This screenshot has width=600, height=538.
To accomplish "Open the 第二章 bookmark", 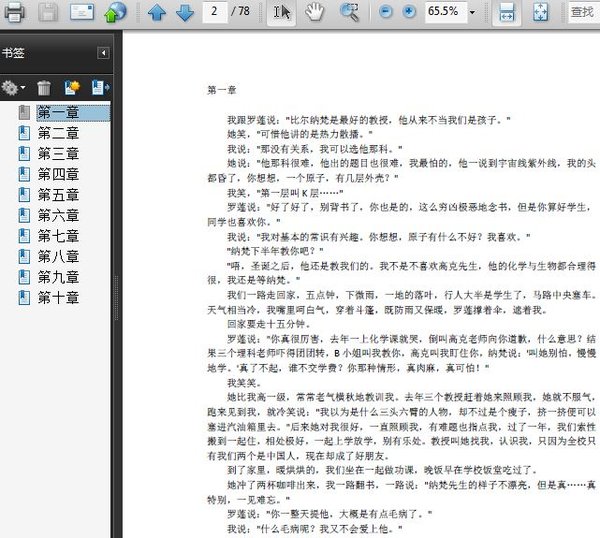I will (x=58, y=133).
